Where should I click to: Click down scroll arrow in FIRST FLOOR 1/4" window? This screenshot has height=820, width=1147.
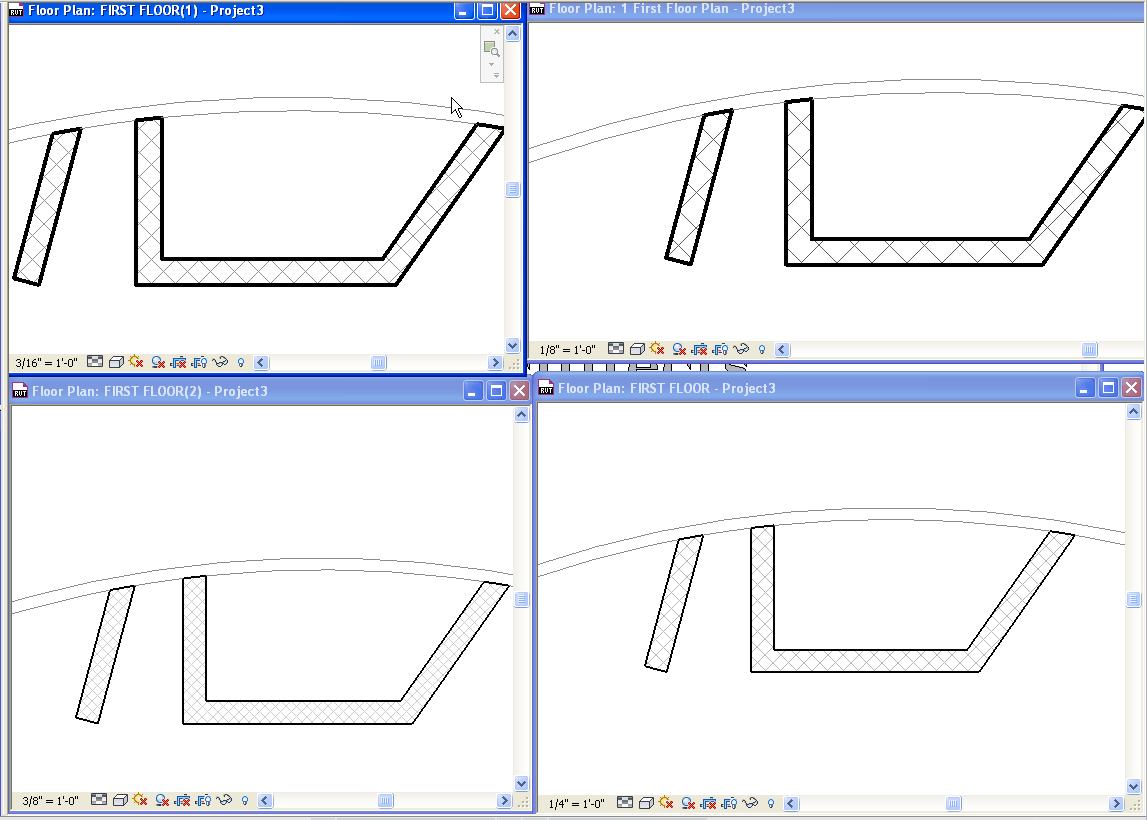(1133, 787)
